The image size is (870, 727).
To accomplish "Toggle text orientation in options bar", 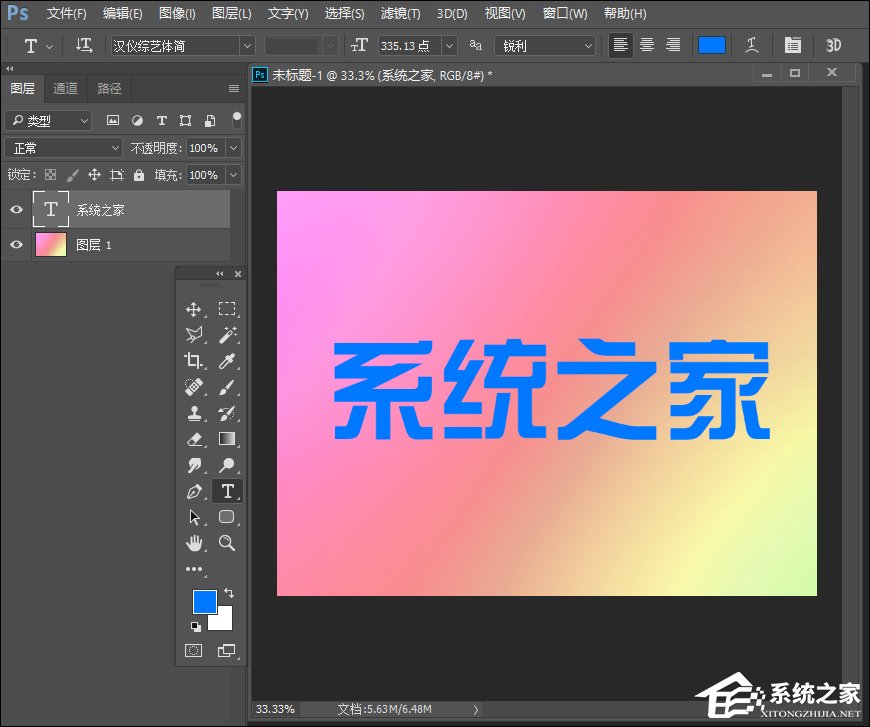I will click(84, 45).
